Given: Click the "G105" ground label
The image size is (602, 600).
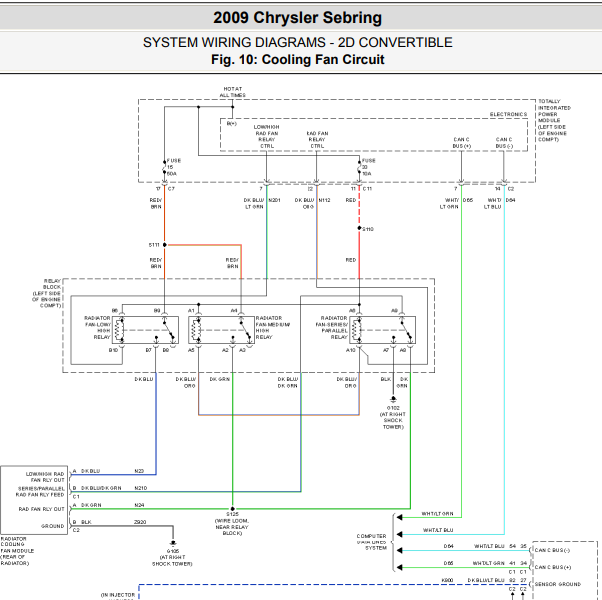Looking at the screenshot, I should (173, 551).
